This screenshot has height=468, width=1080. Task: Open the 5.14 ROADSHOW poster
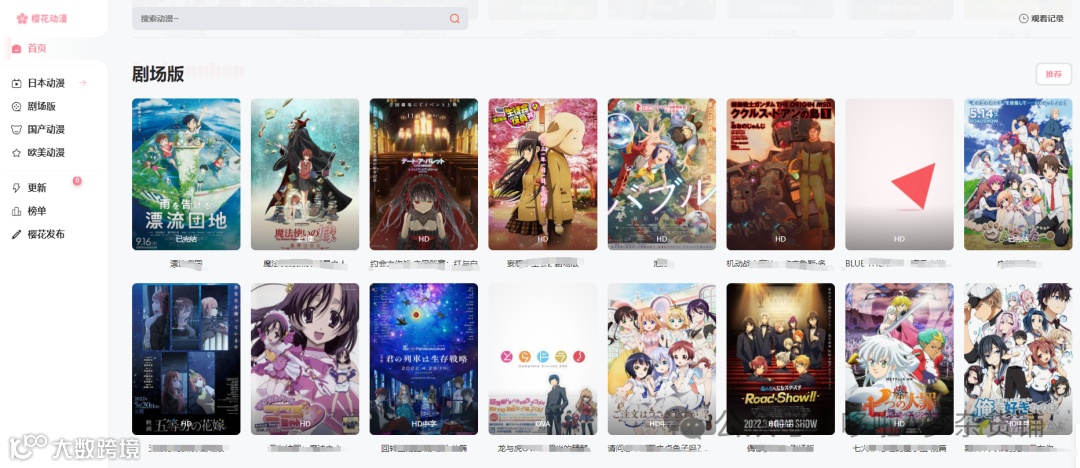tap(1018, 174)
